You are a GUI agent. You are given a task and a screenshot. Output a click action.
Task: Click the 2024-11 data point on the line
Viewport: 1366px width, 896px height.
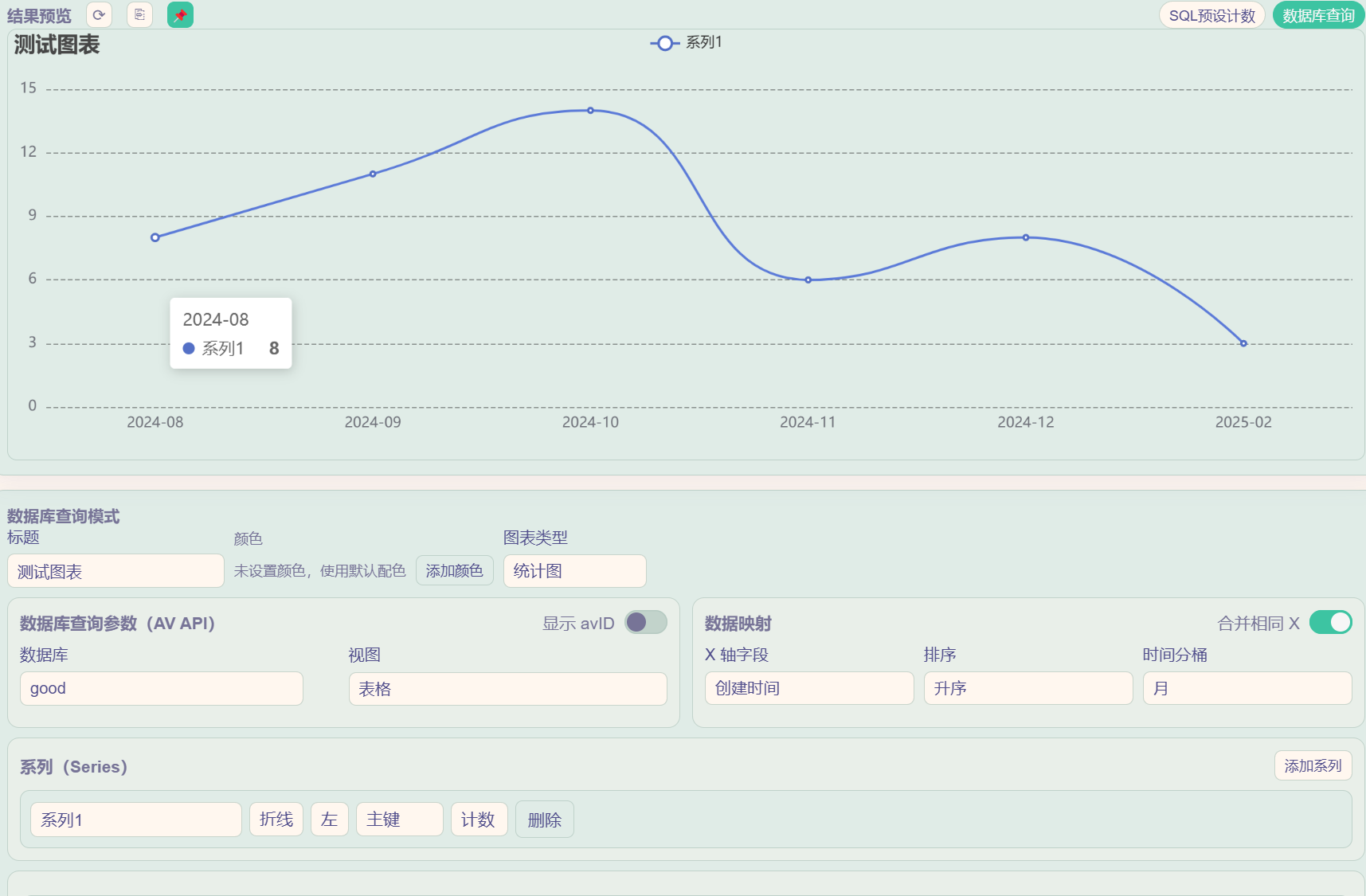click(x=808, y=280)
